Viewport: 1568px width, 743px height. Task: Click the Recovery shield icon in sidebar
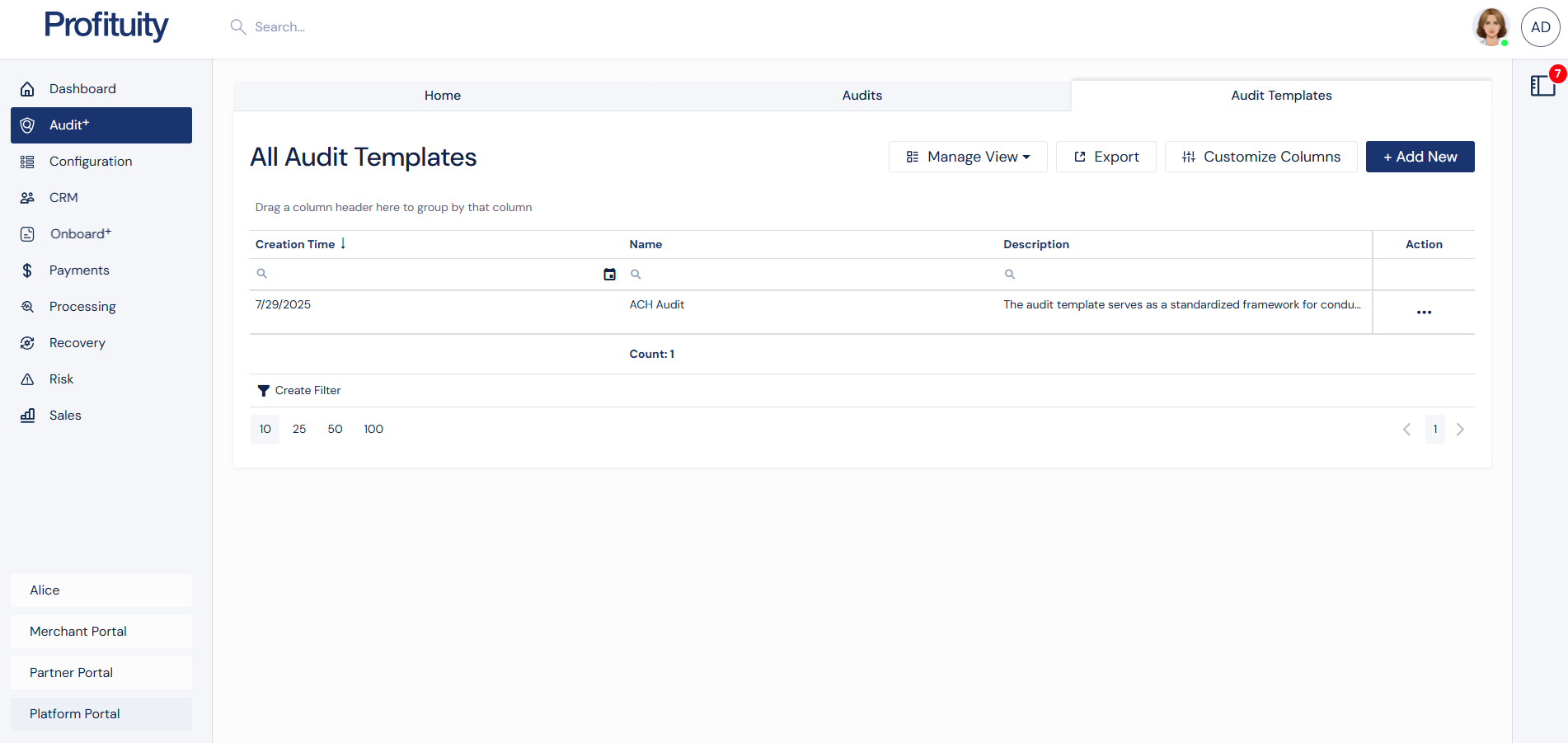tap(27, 342)
